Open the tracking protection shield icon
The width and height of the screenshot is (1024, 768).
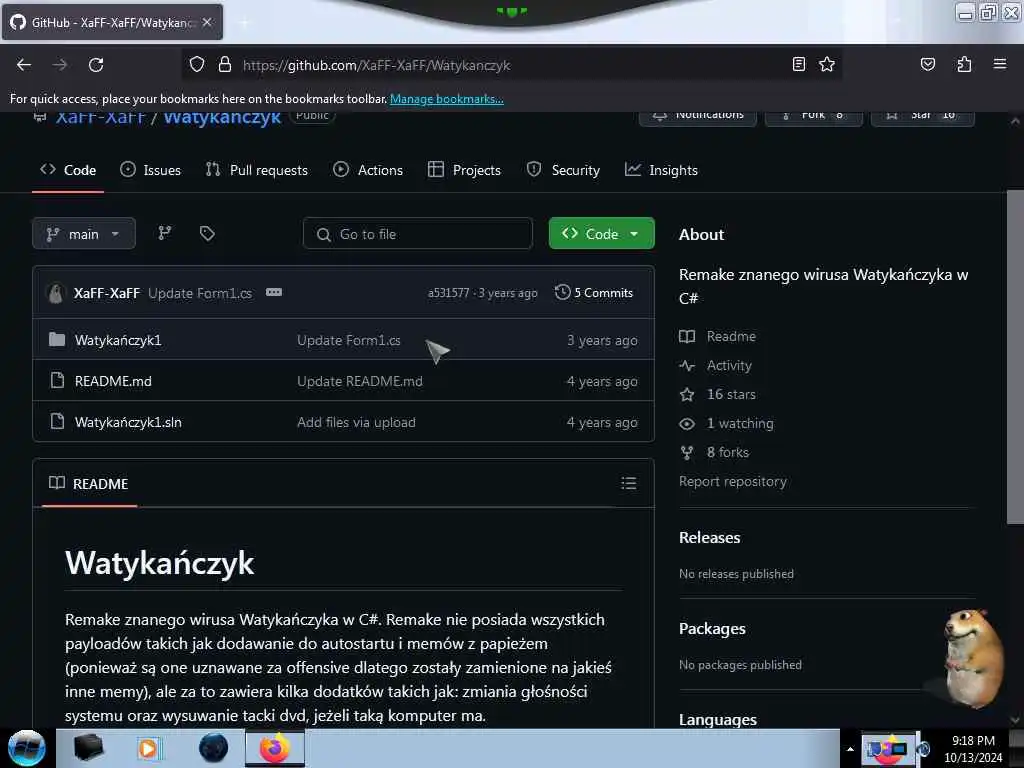(197, 64)
